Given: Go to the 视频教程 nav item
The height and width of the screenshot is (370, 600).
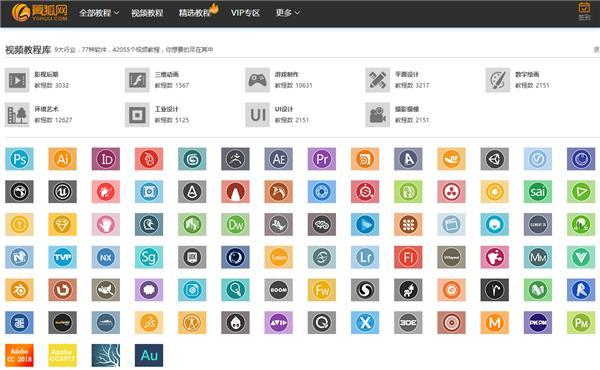Looking at the screenshot, I should click(x=147, y=13).
